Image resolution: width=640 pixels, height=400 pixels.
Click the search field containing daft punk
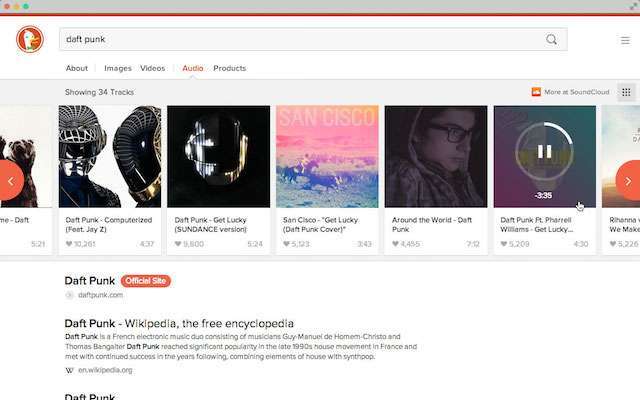click(313, 39)
